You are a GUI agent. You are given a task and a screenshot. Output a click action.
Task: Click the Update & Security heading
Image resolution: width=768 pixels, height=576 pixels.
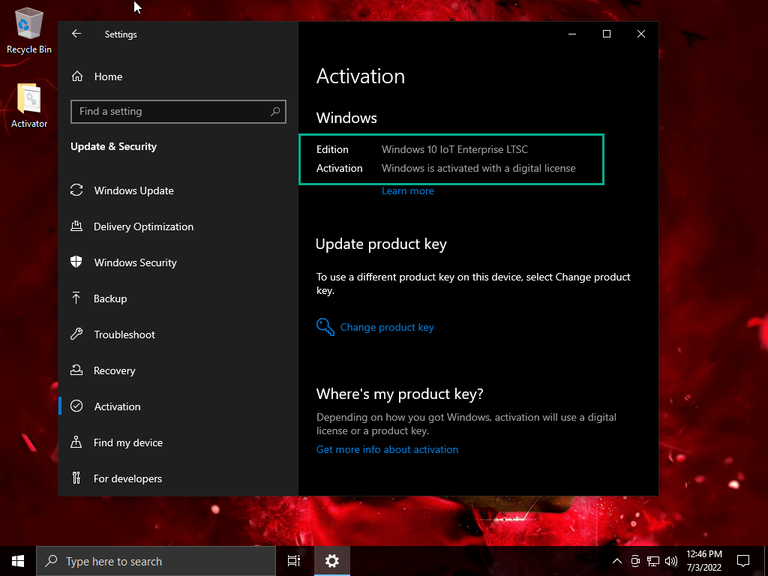[114, 146]
